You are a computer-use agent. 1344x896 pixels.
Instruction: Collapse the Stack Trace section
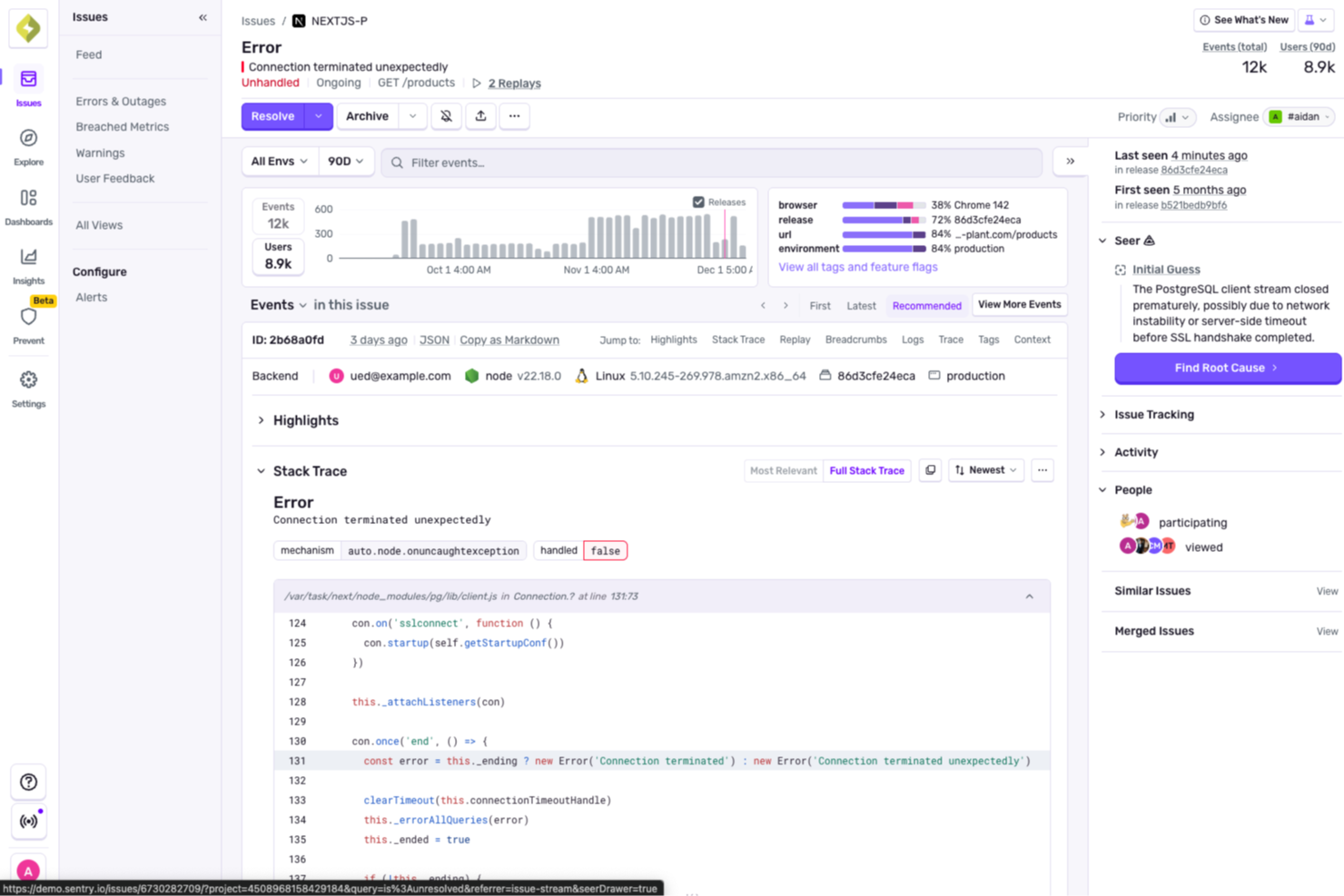pyautogui.click(x=261, y=471)
